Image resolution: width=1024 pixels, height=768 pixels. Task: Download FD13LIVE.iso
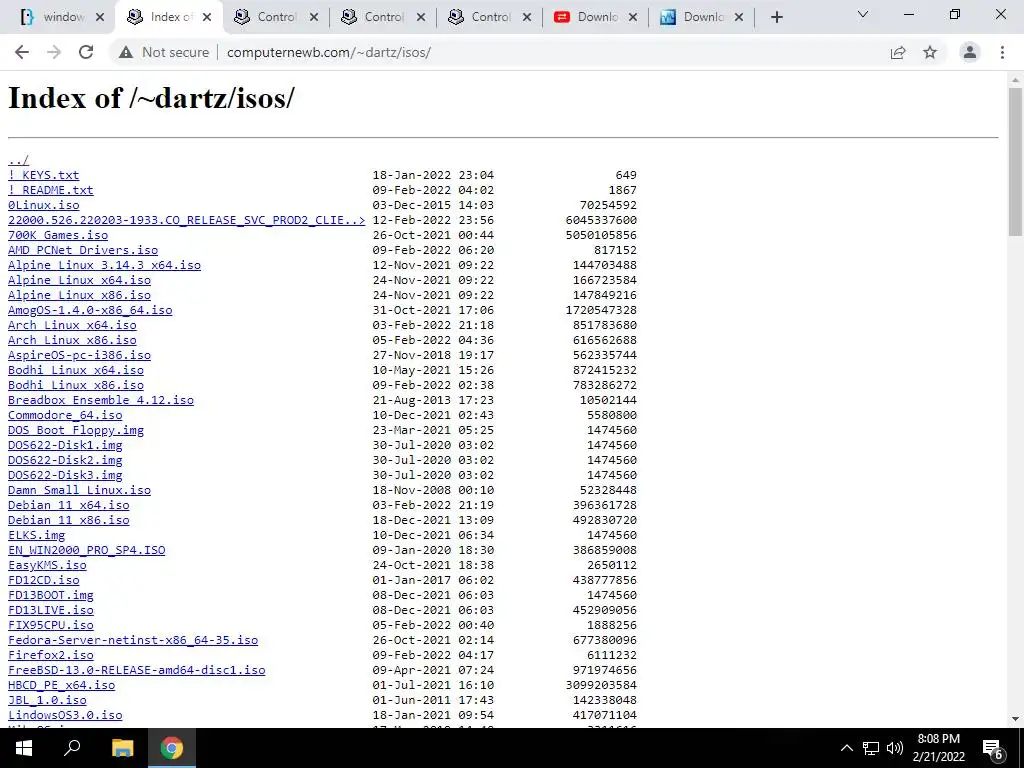click(50, 611)
